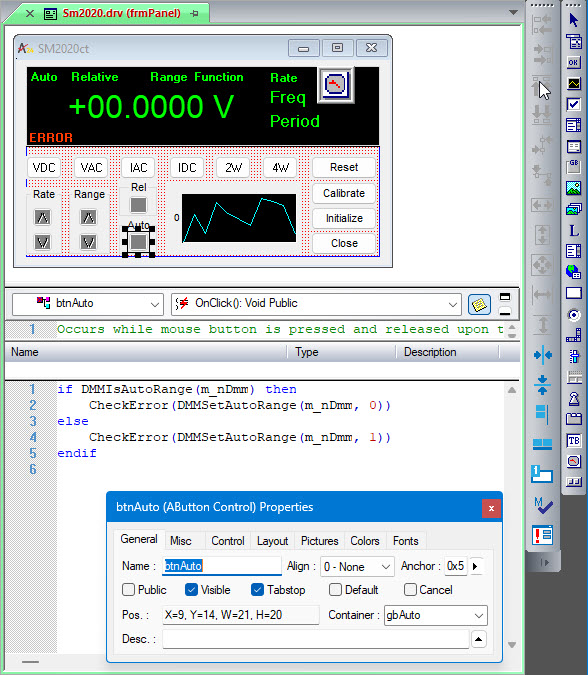The image size is (588, 675).
Task: Click the red exclamation properties icon
Action: [x=542, y=536]
